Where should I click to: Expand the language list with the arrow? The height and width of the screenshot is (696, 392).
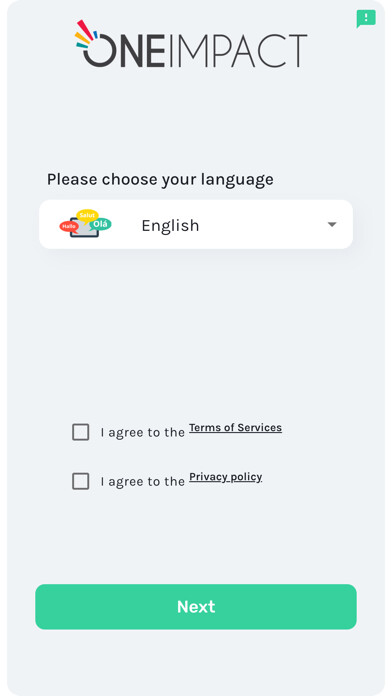tap(332, 225)
